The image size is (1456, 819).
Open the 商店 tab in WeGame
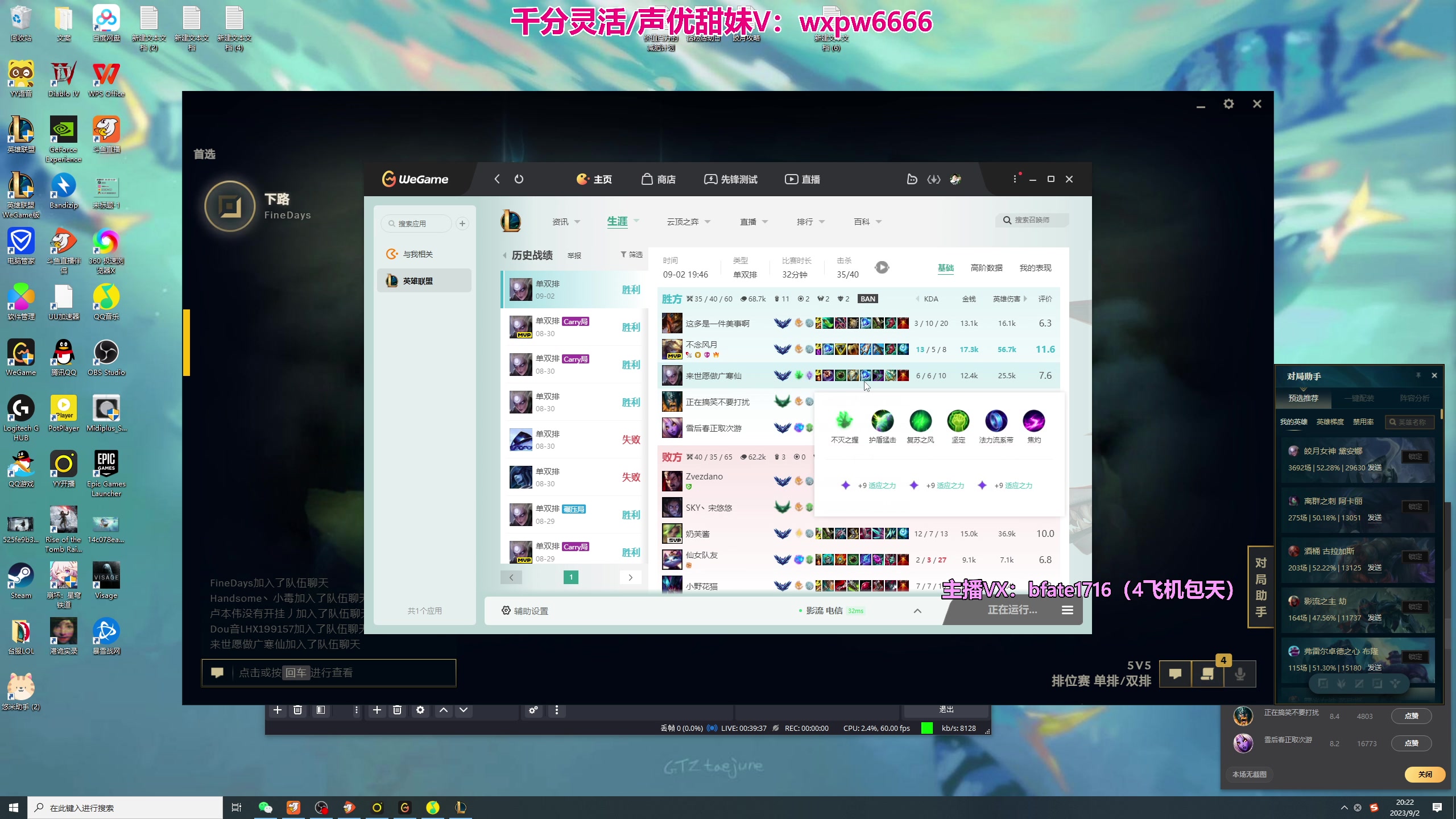tap(659, 179)
